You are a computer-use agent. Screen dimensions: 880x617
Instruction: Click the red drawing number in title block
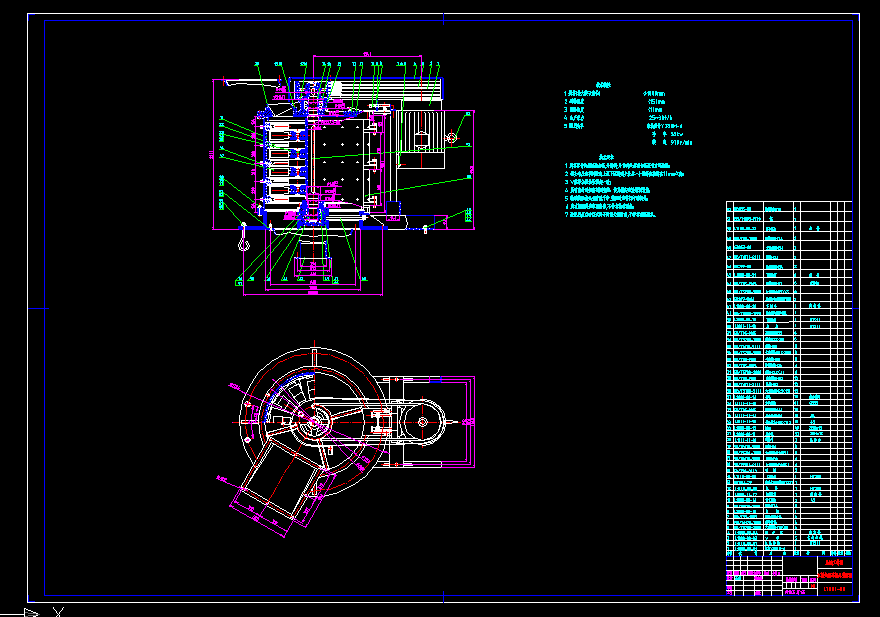pos(835,589)
